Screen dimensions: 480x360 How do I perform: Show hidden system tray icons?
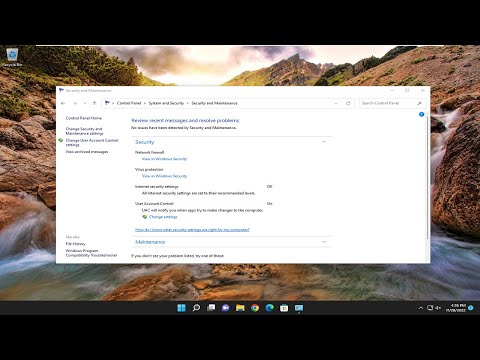coord(421,308)
